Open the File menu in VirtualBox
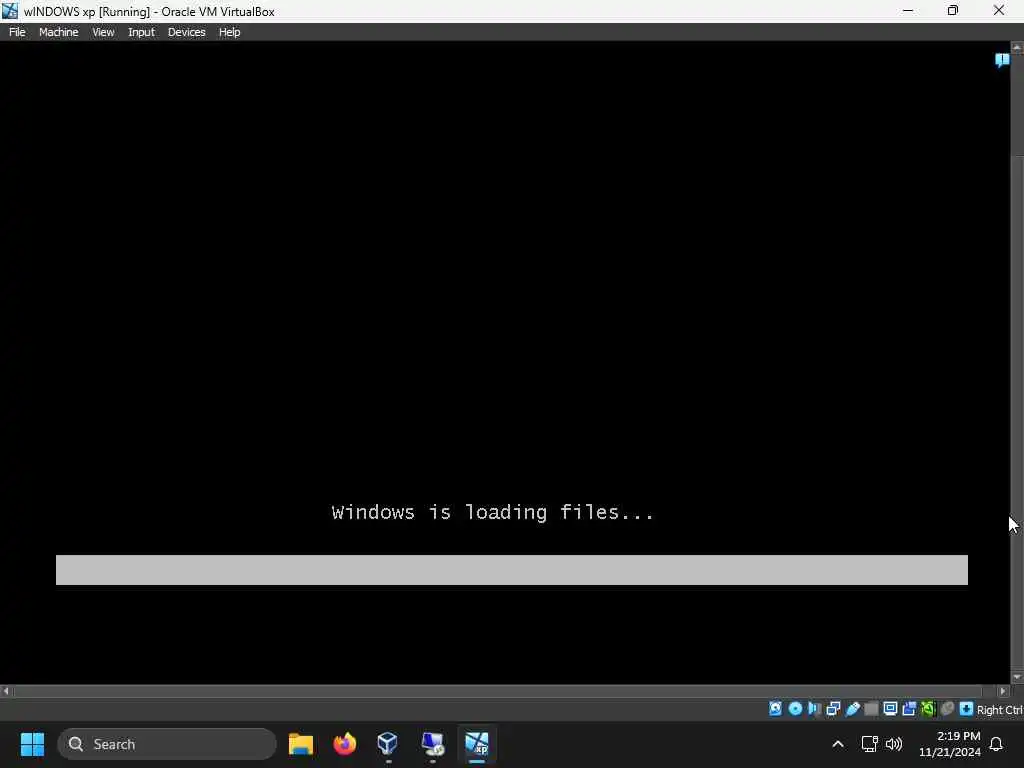This screenshot has width=1024, height=768. [17, 32]
